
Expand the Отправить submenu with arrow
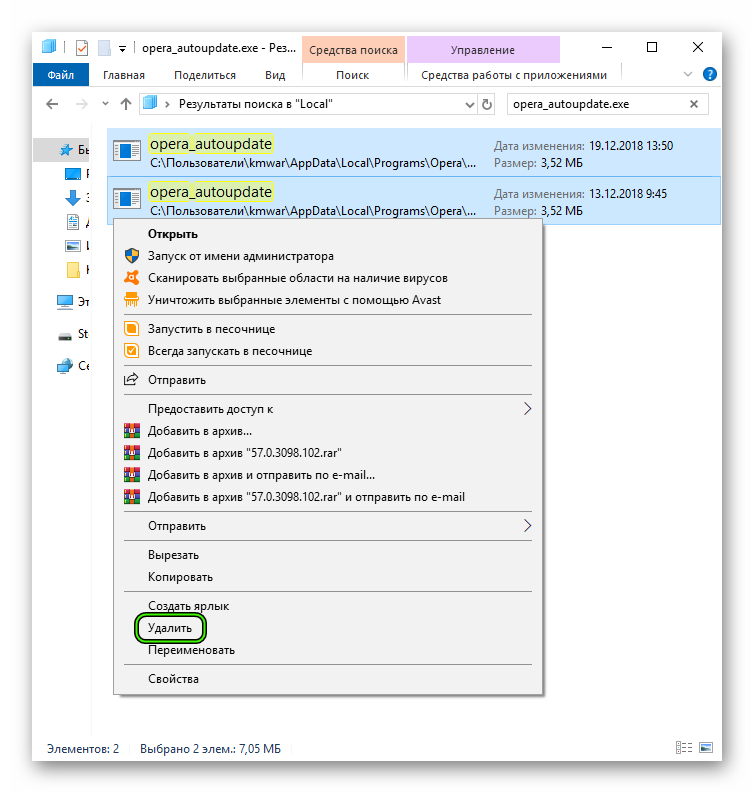[x=328, y=526]
